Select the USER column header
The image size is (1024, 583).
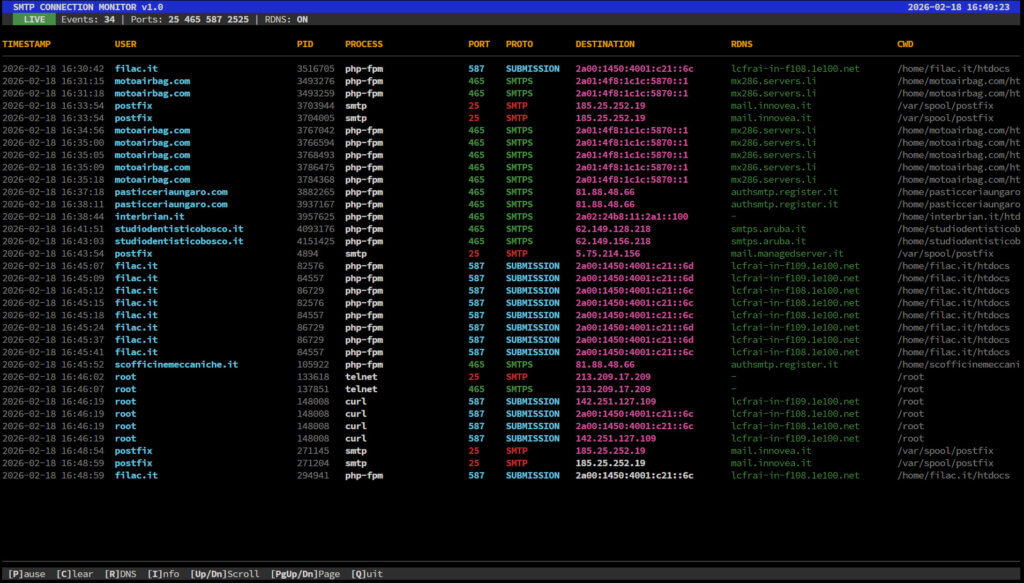[125, 44]
